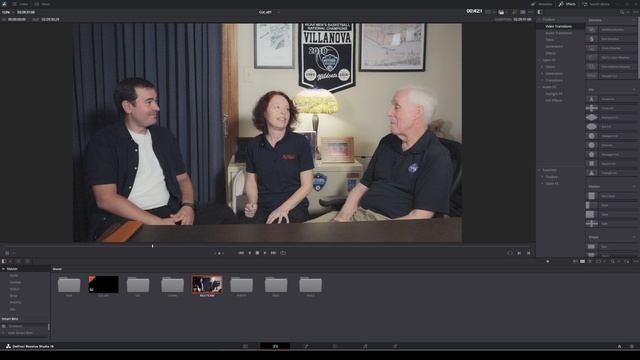Click the viewer mode icon below the preview
Viewport: 640px width, 360px height.
coord(7,253)
